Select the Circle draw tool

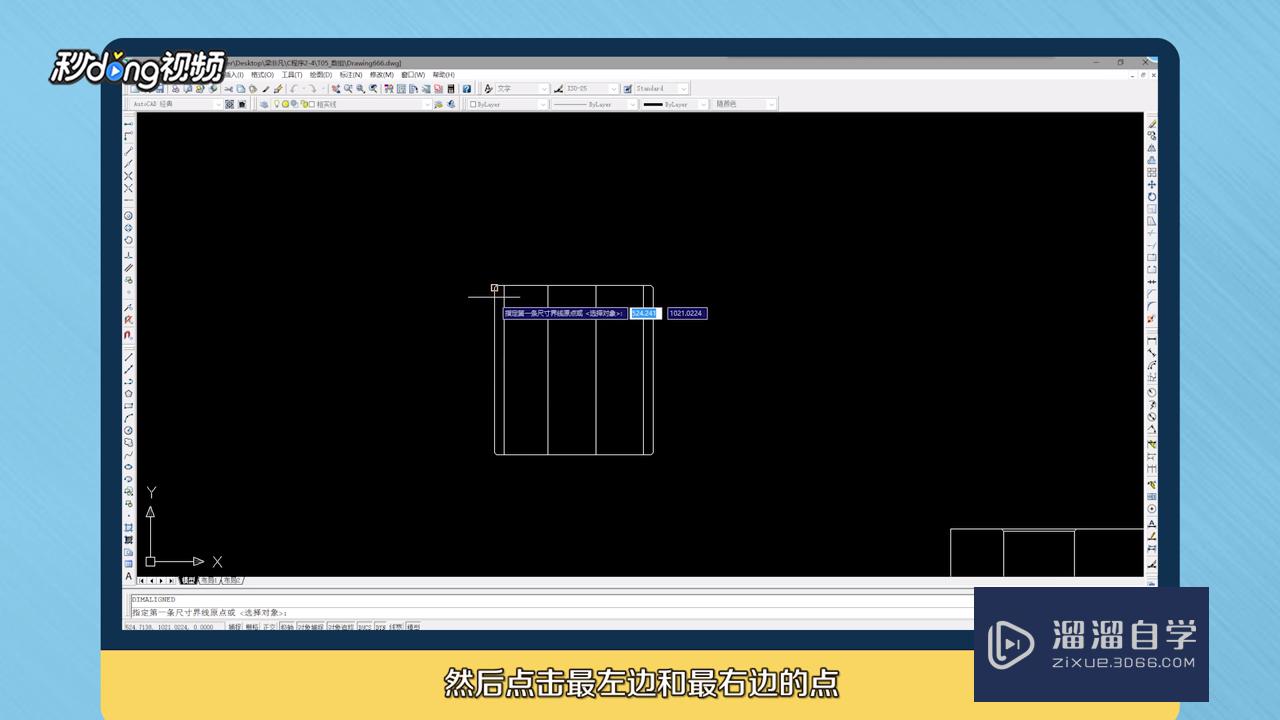(x=129, y=430)
